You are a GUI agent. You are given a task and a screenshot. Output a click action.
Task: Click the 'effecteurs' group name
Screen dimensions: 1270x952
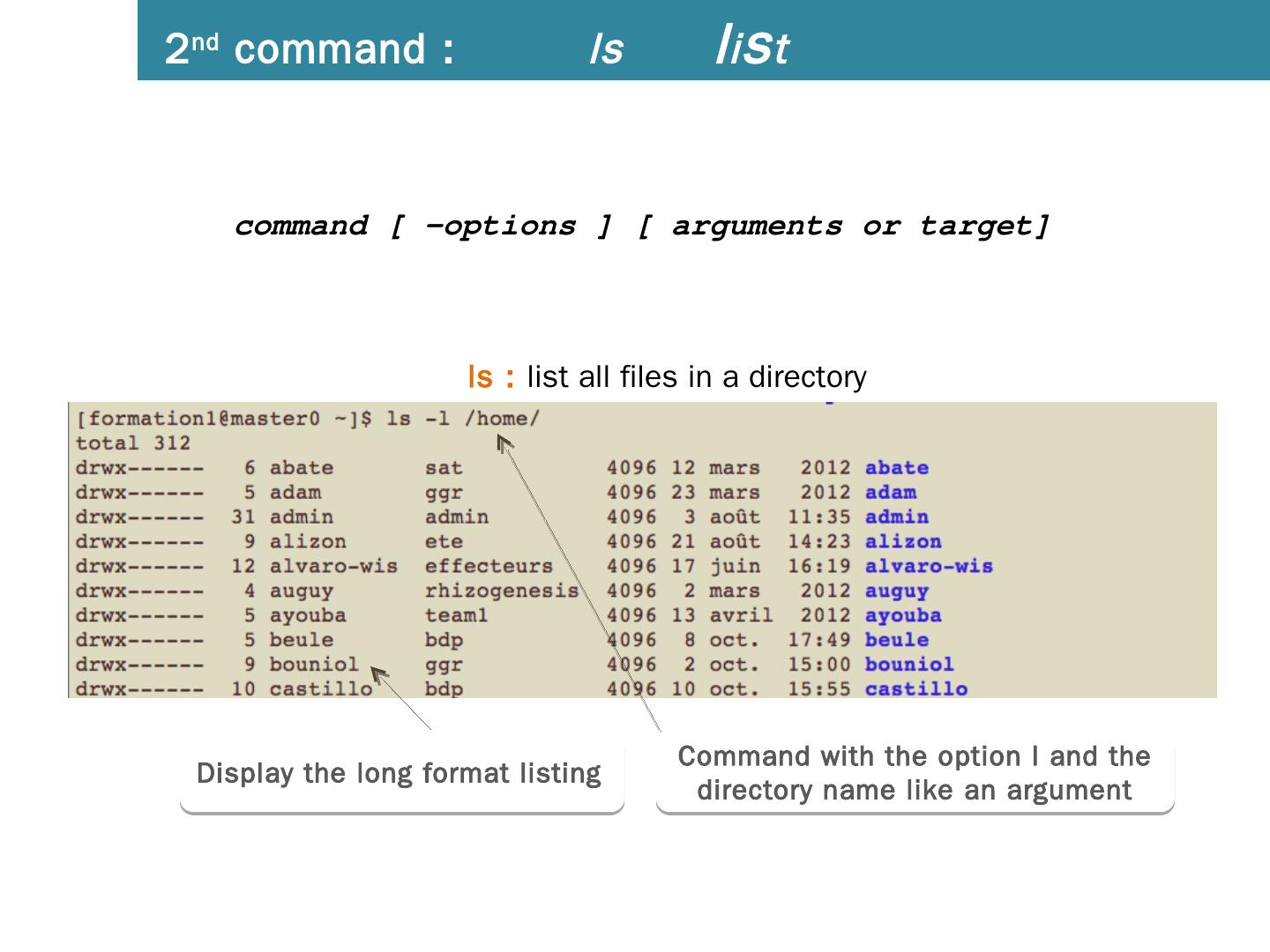coord(489,567)
